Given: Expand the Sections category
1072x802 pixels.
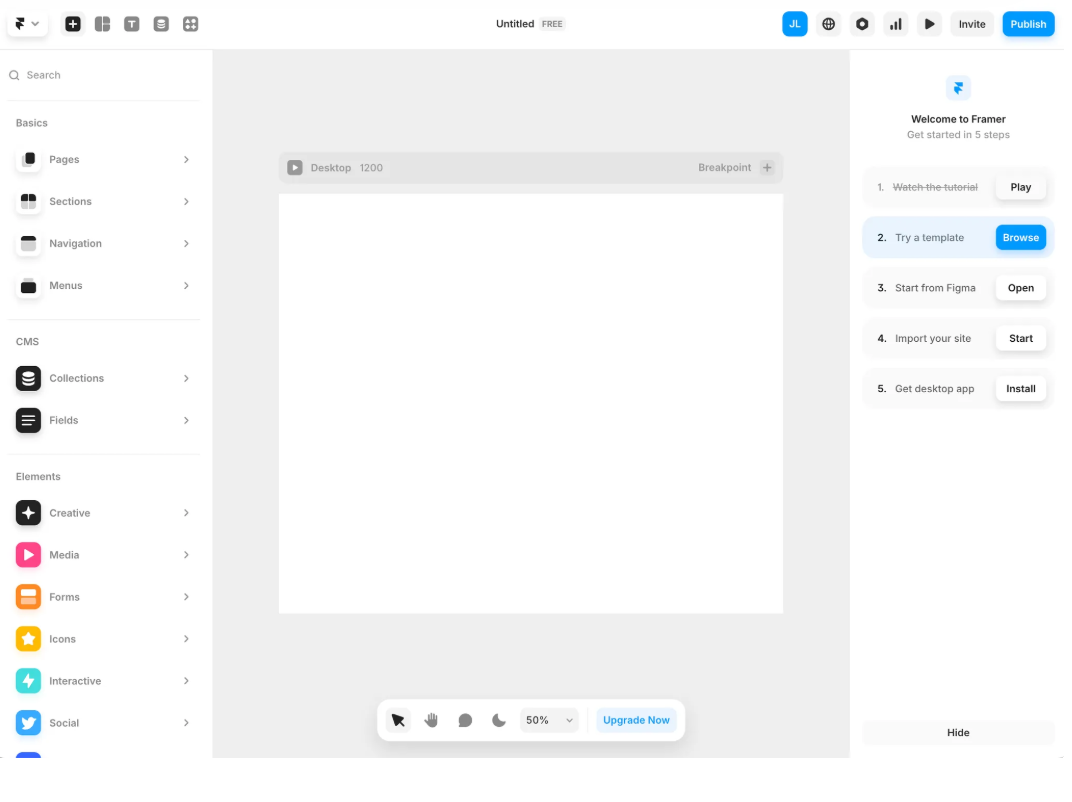Looking at the screenshot, I should (104, 202).
